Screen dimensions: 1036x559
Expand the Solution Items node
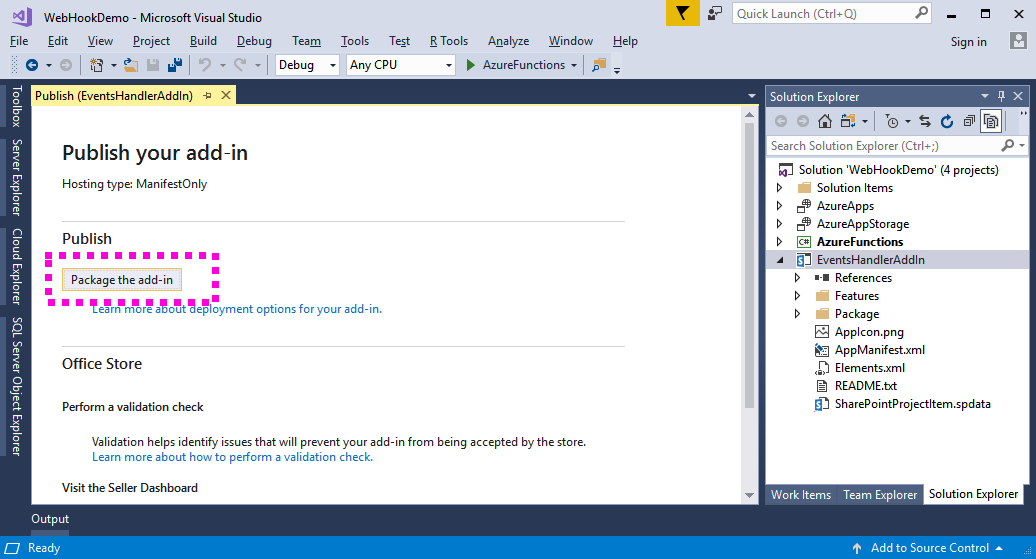coord(780,188)
